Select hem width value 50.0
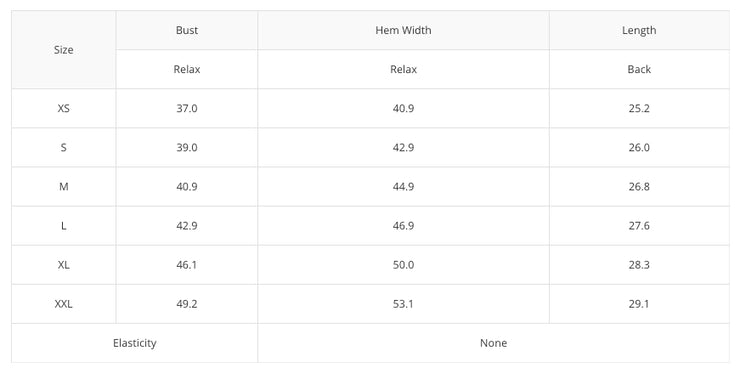Screen dimensions: 740x379 tap(404, 265)
